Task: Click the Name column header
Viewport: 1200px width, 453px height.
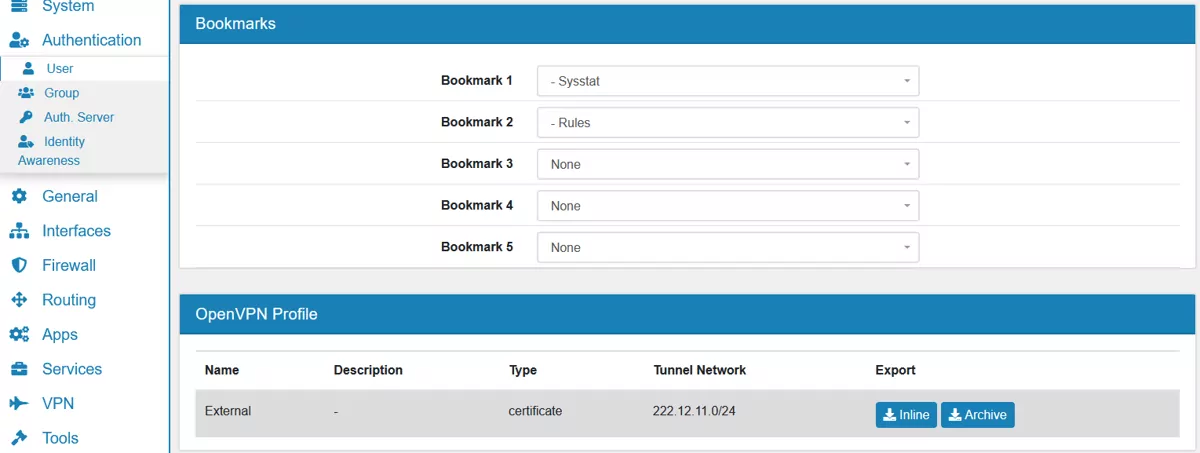Action: tap(222, 370)
